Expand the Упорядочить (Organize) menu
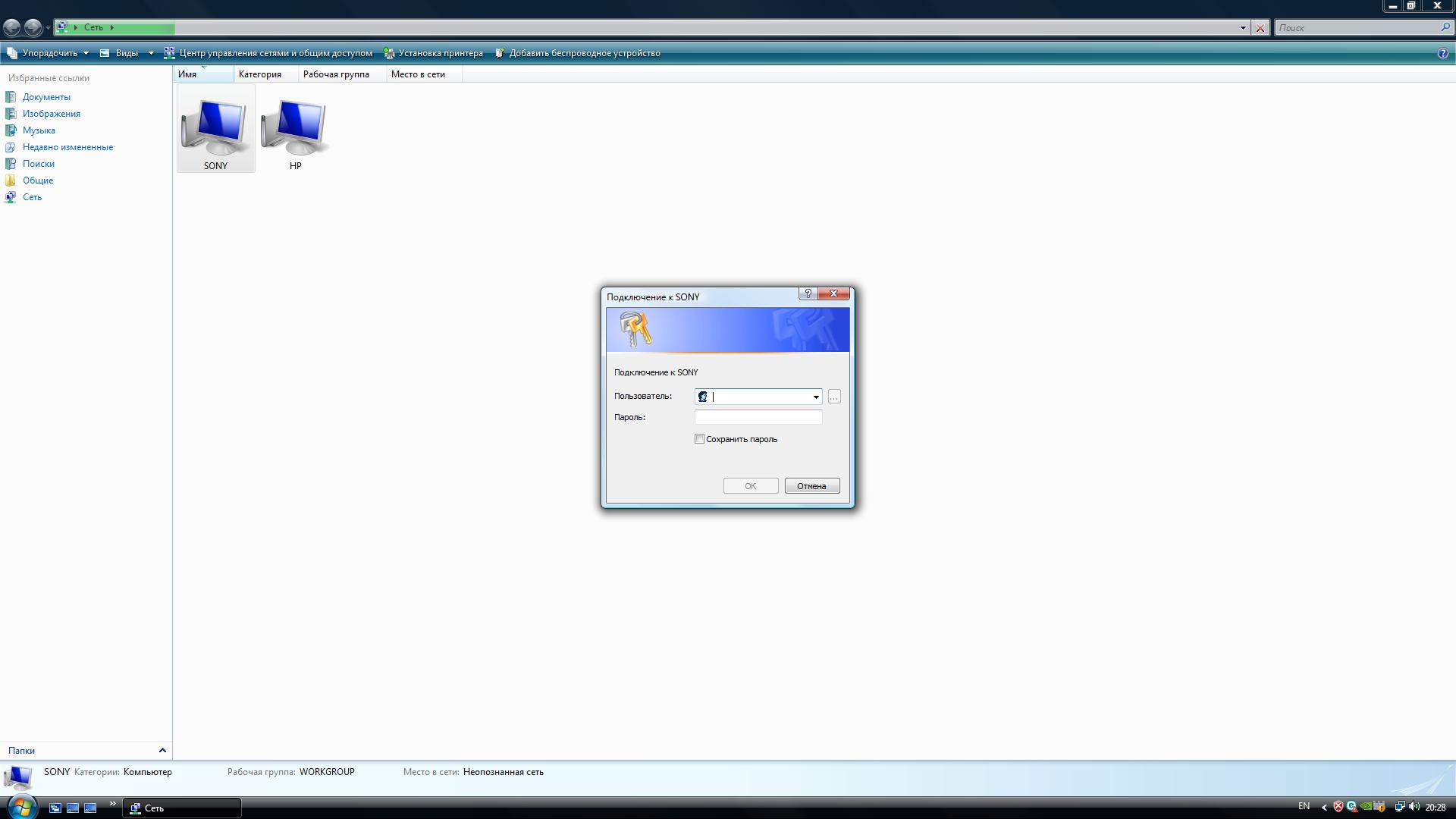Screen dimensions: 1456x819 pyautogui.click(x=49, y=53)
